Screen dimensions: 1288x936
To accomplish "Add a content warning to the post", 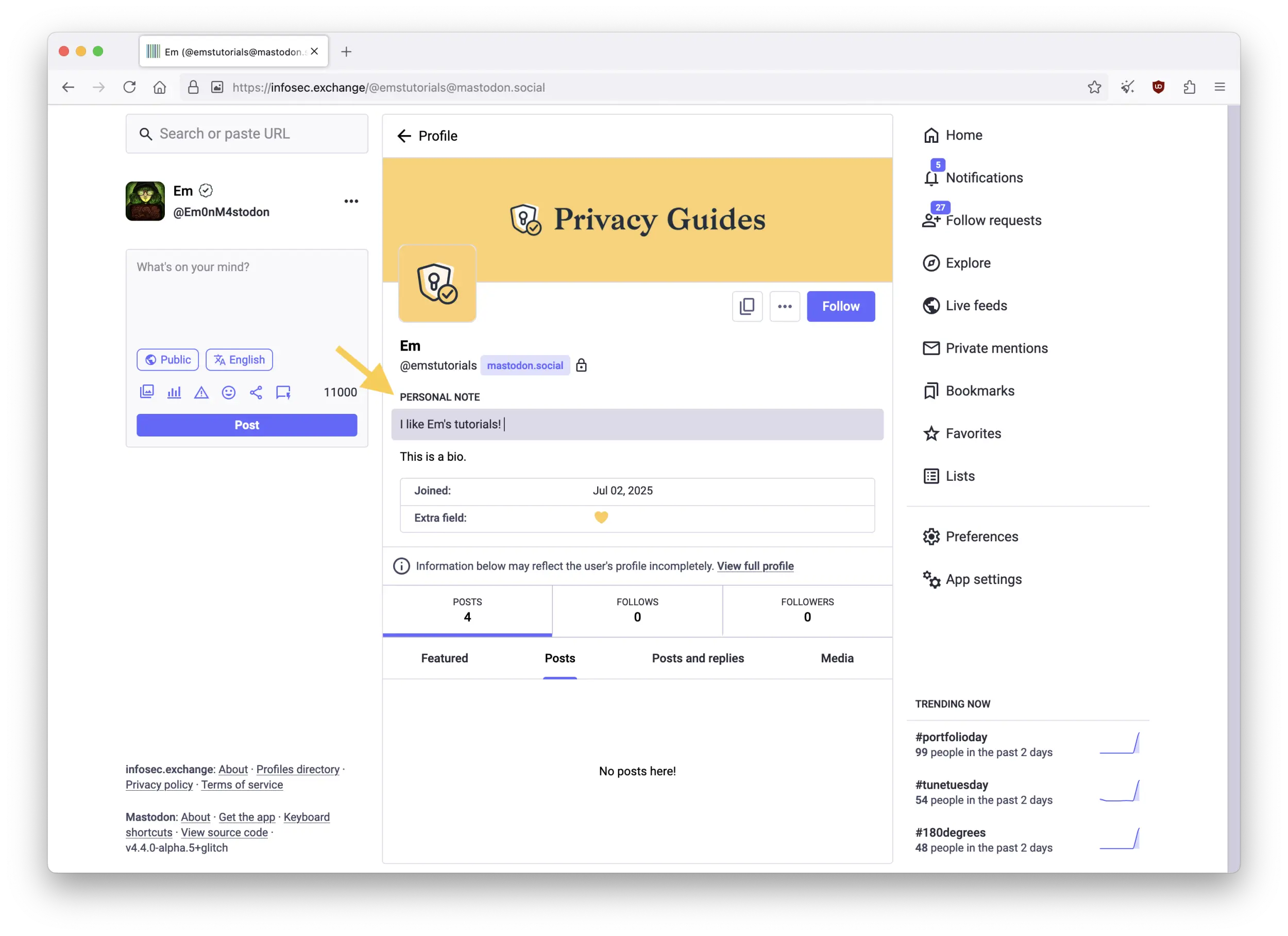I will coord(201,392).
